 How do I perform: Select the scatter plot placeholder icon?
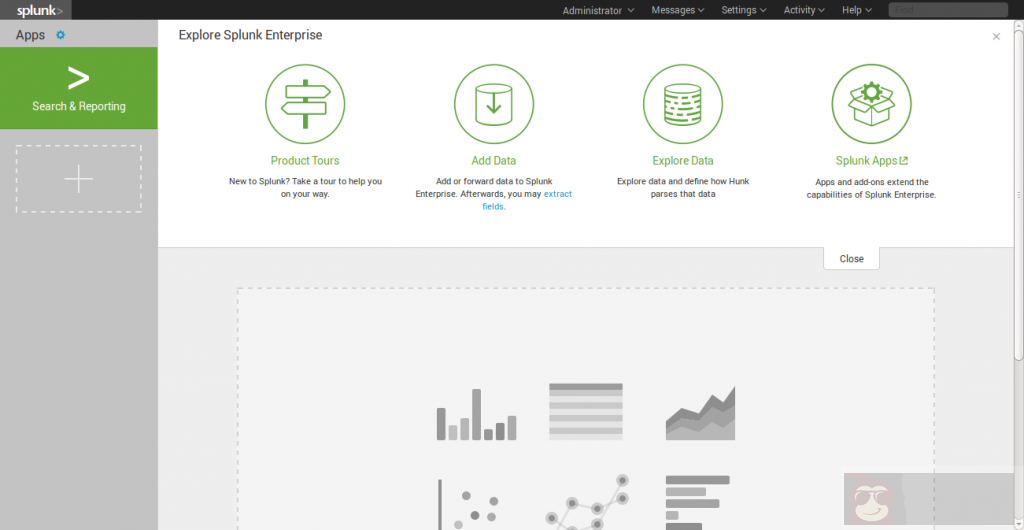point(469,504)
